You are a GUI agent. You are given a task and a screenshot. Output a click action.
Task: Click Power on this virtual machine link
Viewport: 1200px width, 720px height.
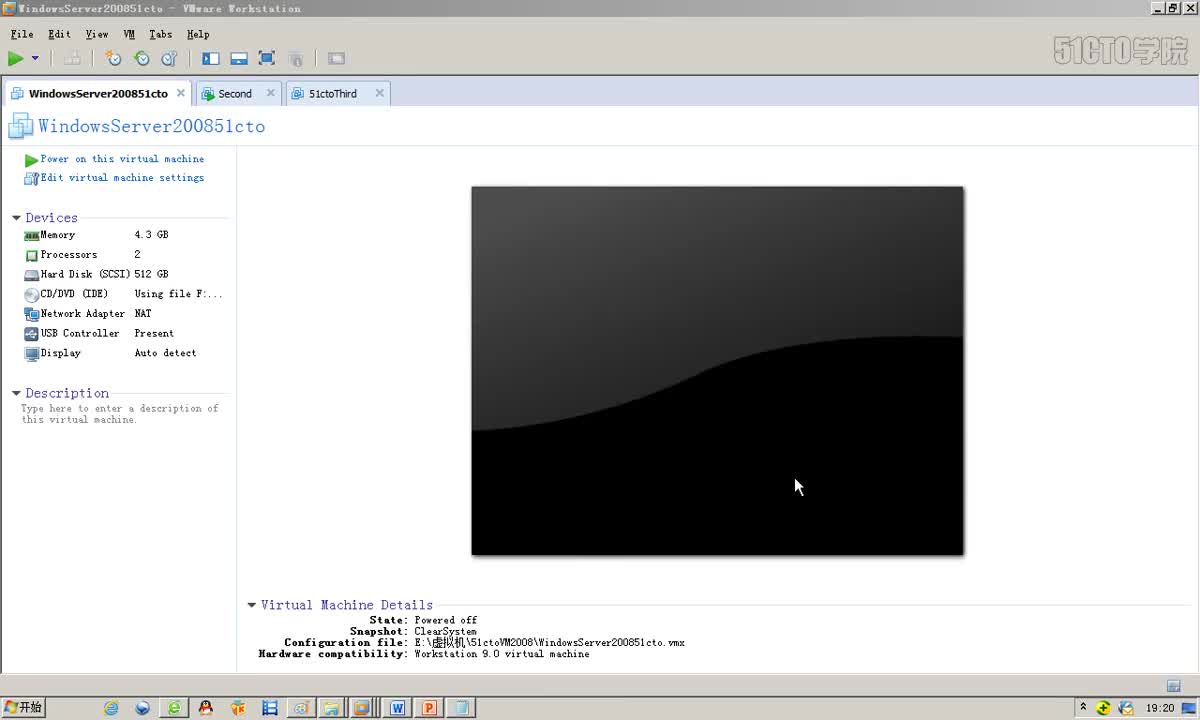click(122, 159)
